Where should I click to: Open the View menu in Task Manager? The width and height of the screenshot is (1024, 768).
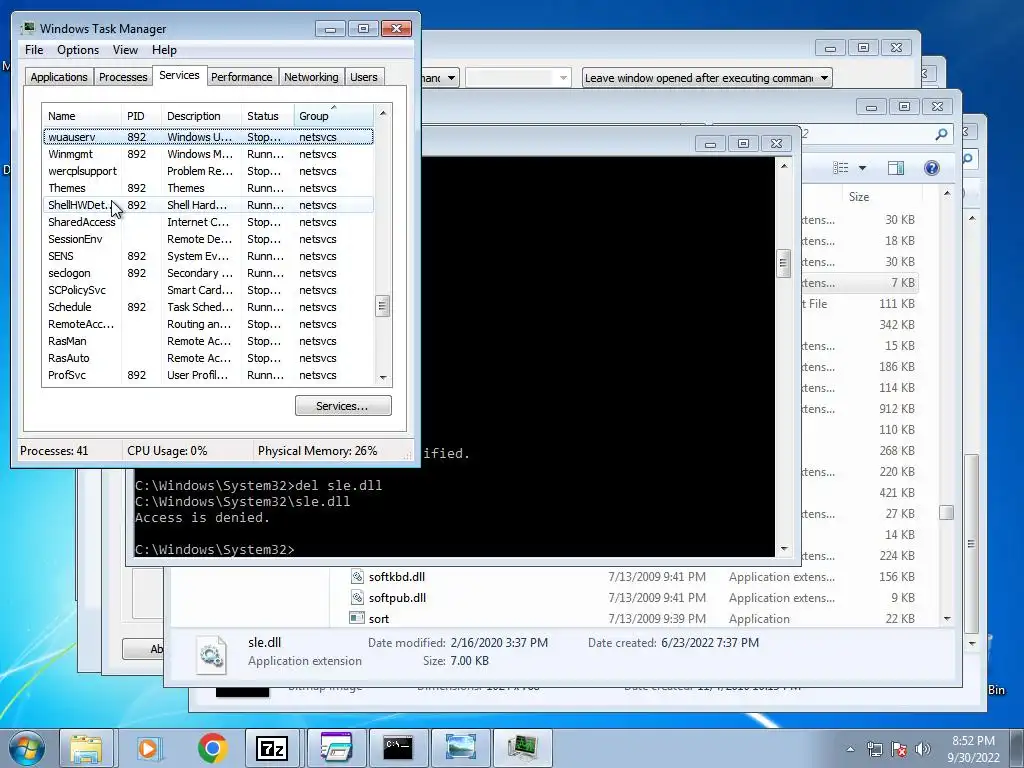point(125,50)
